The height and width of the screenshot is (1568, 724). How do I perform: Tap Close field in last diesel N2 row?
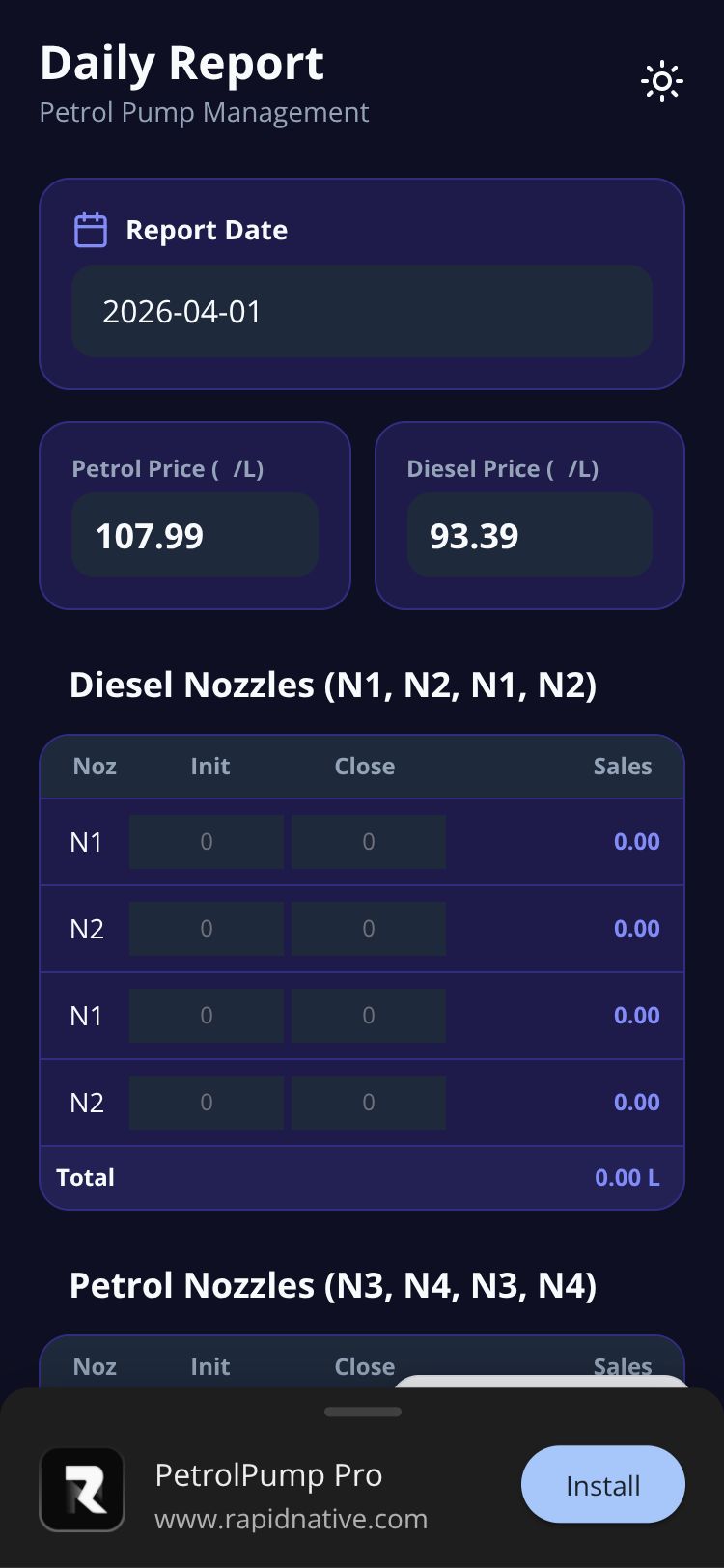coord(369,1103)
